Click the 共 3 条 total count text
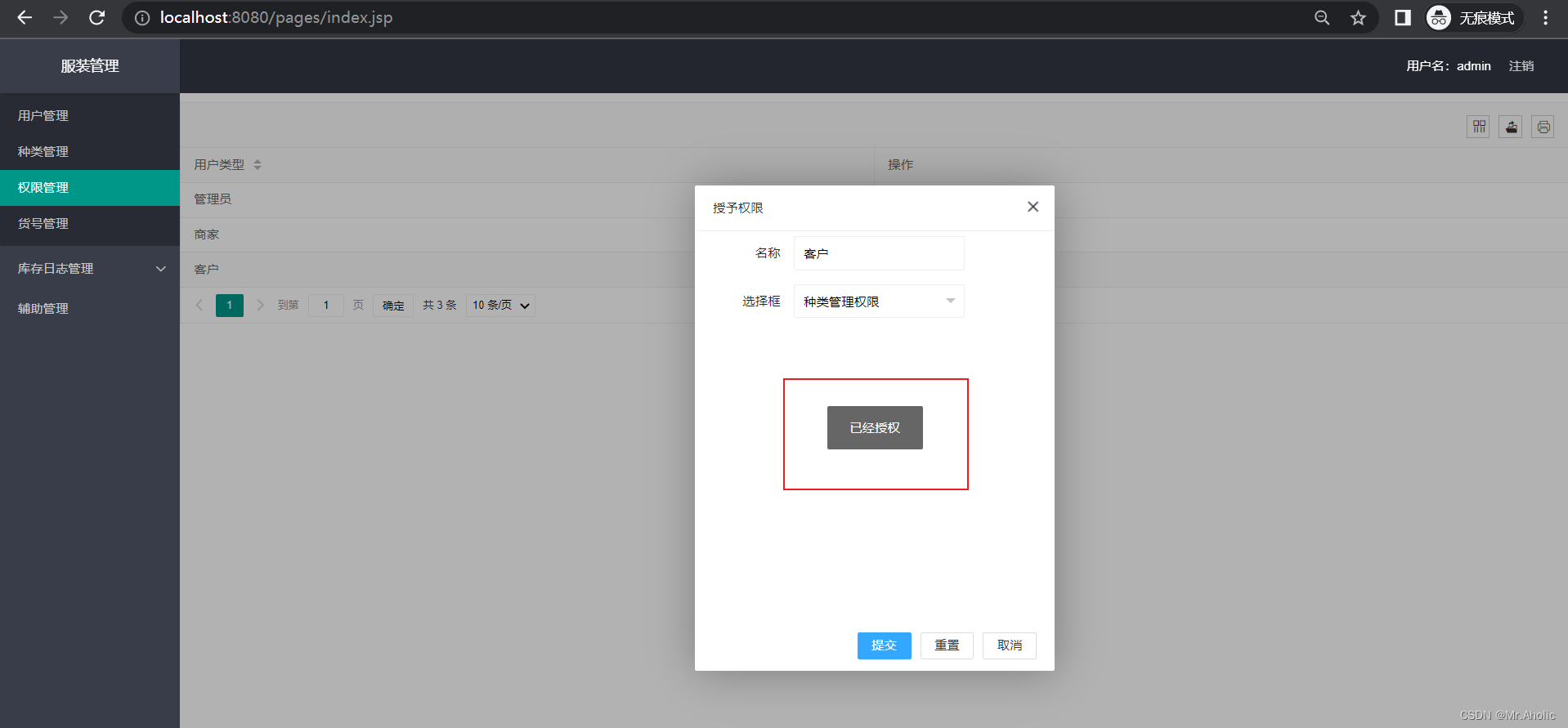 pyautogui.click(x=440, y=305)
